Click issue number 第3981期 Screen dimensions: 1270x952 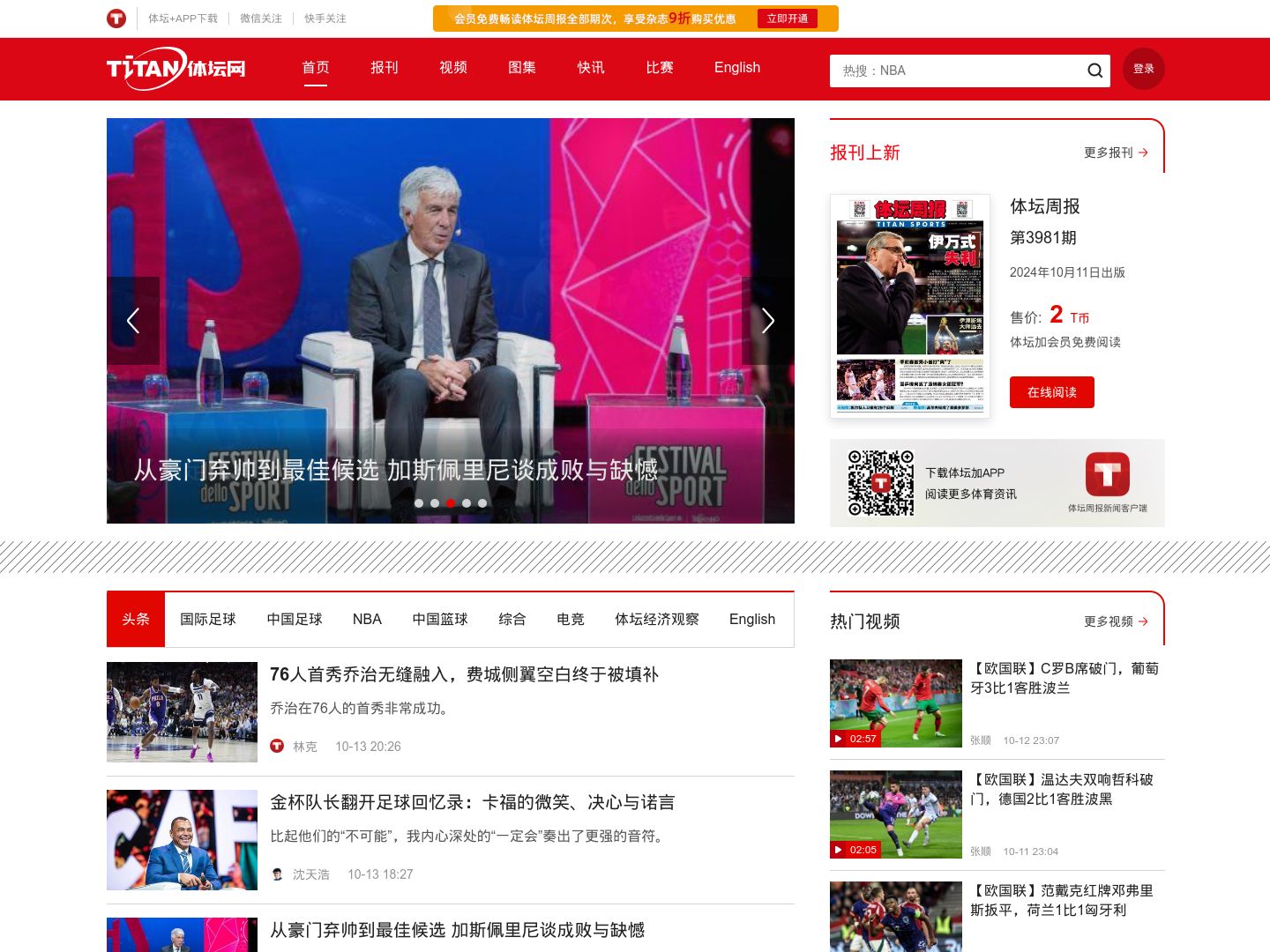[x=1043, y=238]
